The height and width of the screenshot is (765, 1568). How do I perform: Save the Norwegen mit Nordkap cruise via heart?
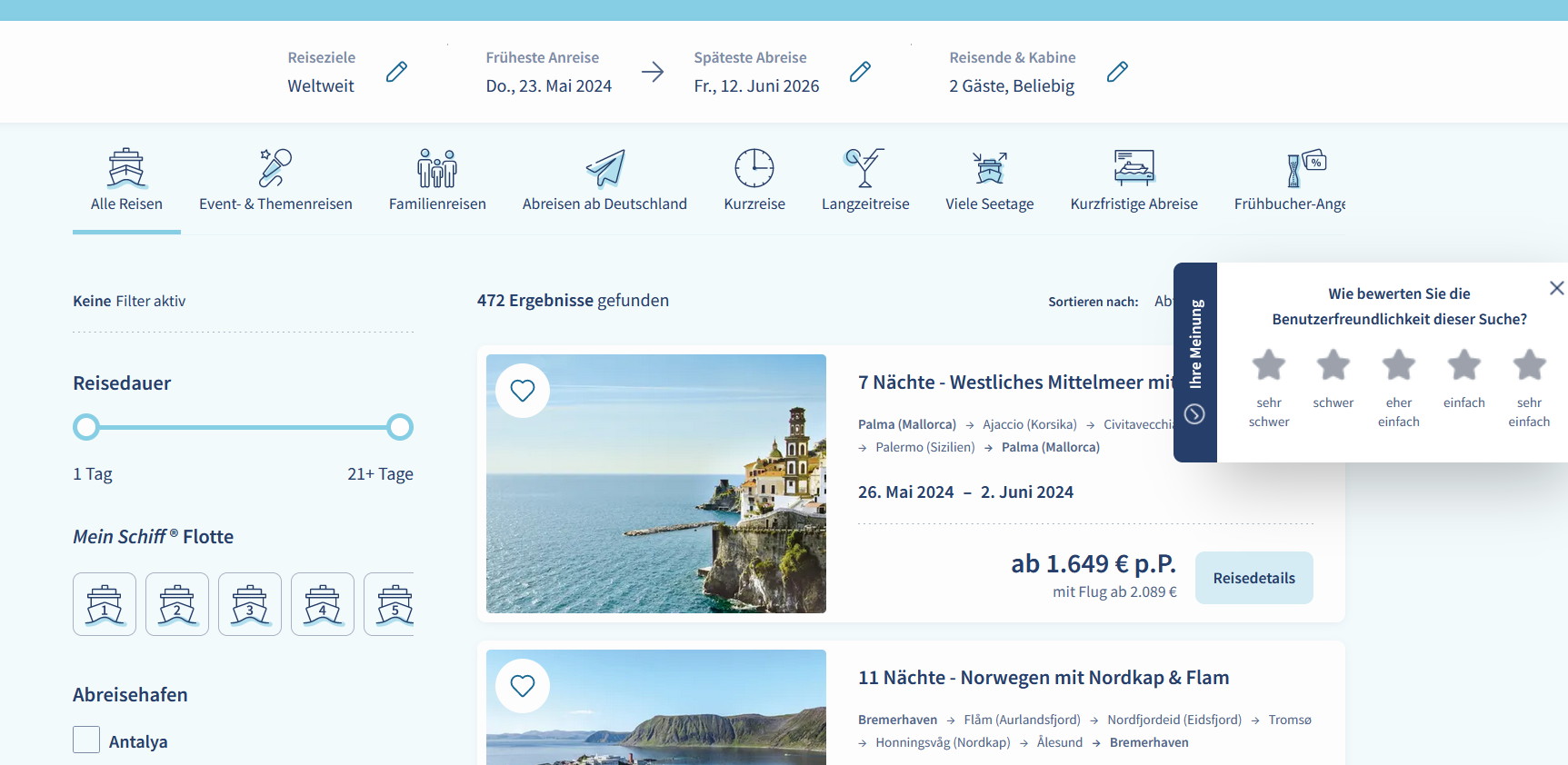coord(523,686)
